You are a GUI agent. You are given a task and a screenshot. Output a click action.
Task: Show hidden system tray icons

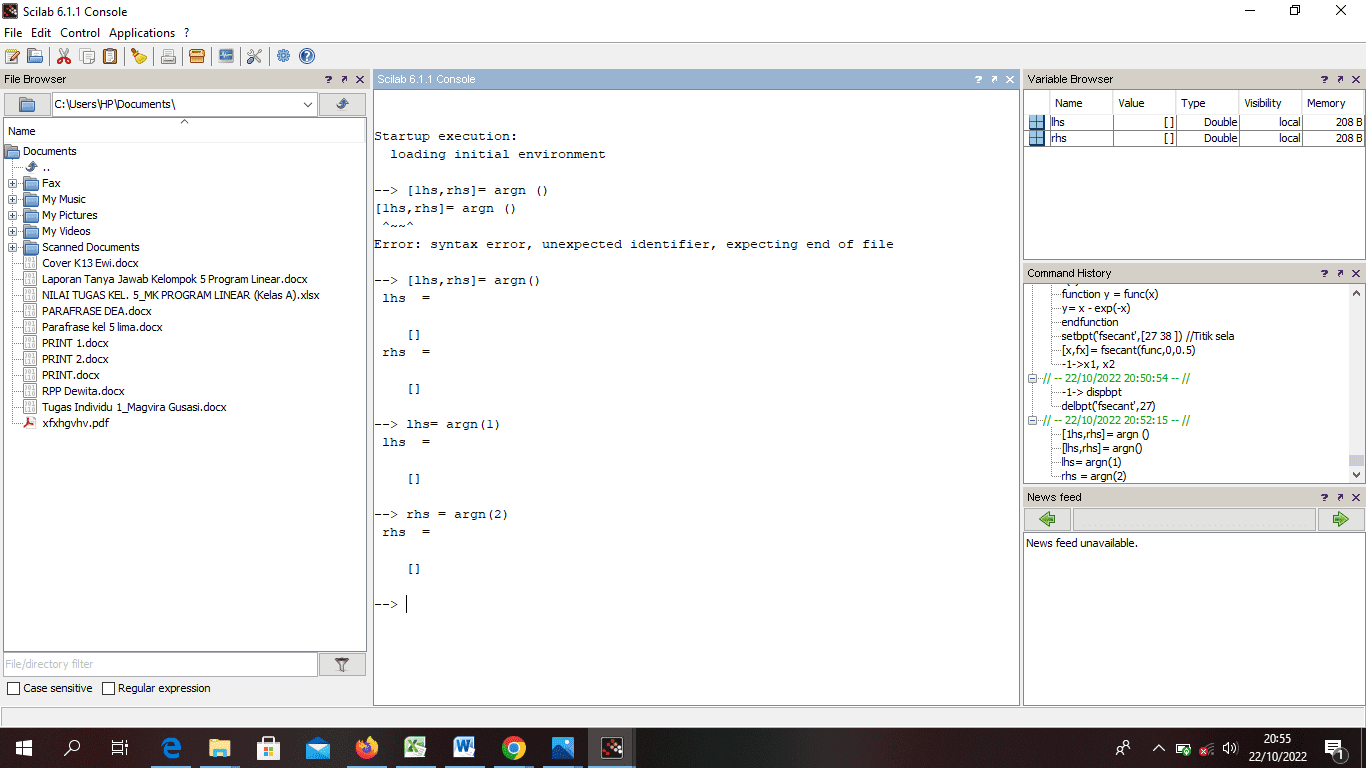click(x=1159, y=748)
